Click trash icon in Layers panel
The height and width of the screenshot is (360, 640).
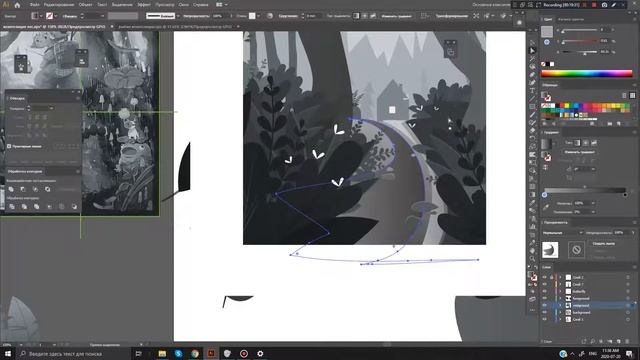point(627,341)
